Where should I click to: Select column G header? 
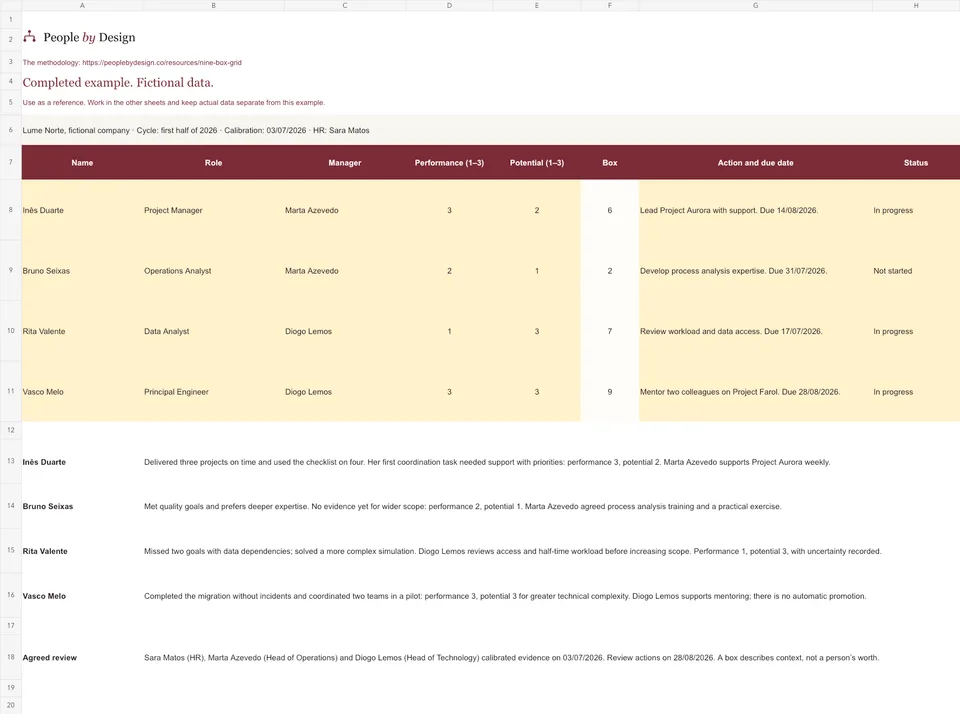click(x=756, y=6)
